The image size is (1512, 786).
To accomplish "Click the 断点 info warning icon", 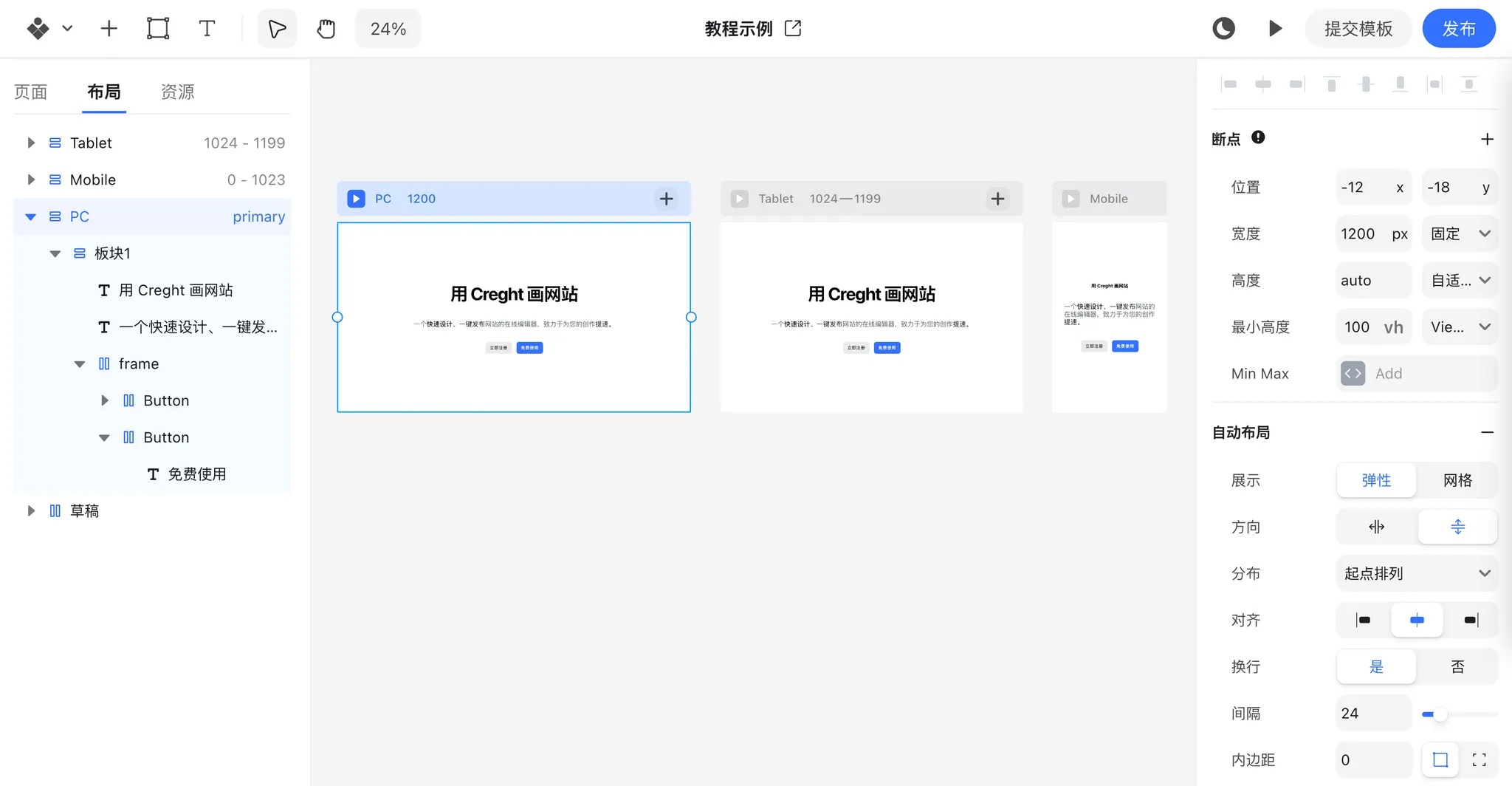I will [1258, 137].
